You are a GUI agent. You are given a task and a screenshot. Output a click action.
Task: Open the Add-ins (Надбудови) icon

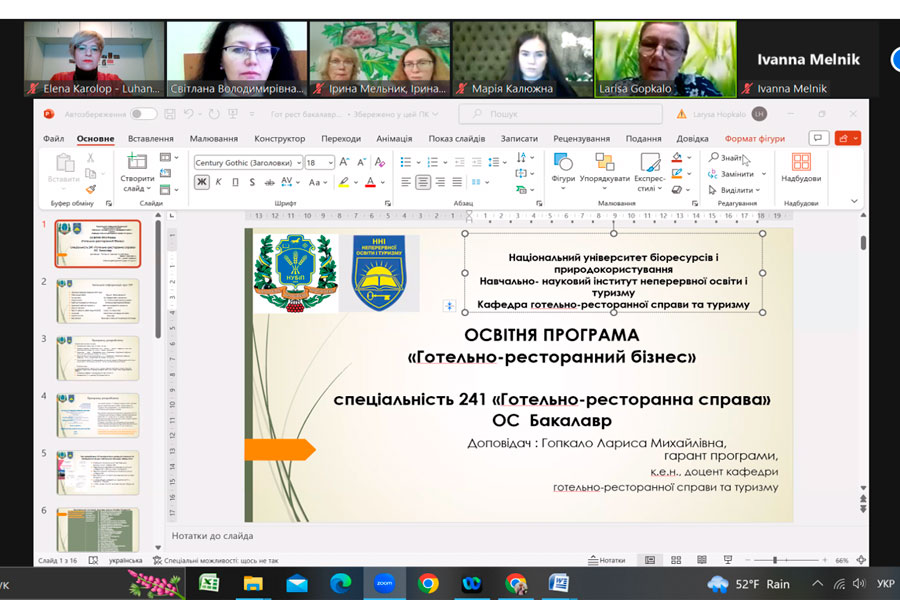tap(801, 168)
